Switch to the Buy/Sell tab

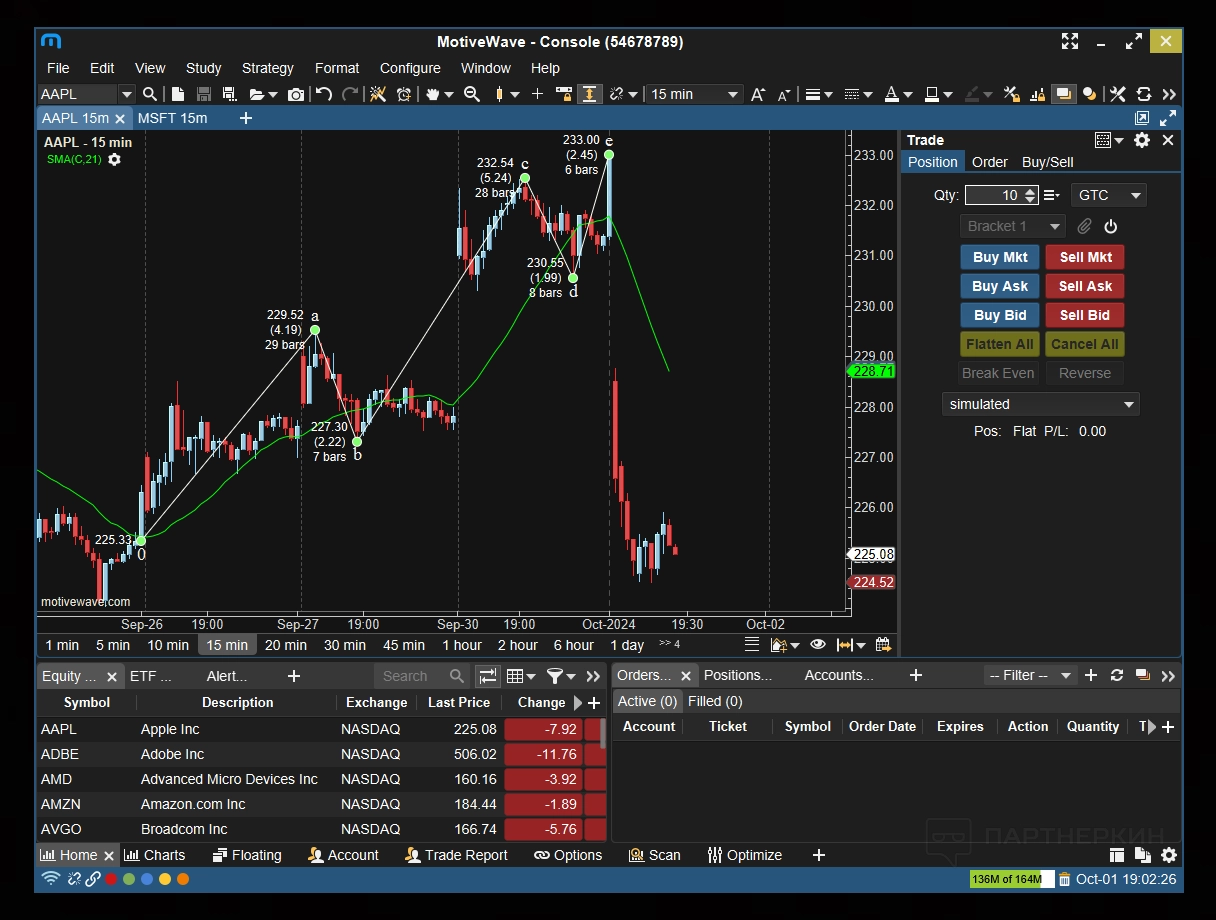click(1047, 162)
